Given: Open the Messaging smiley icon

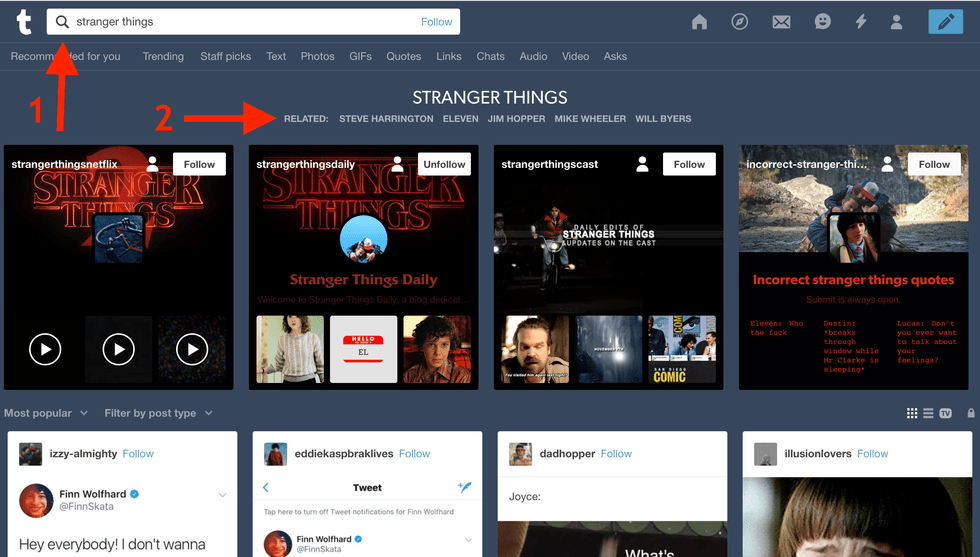Looking at the screenshot, I should [x=822, y=22].
